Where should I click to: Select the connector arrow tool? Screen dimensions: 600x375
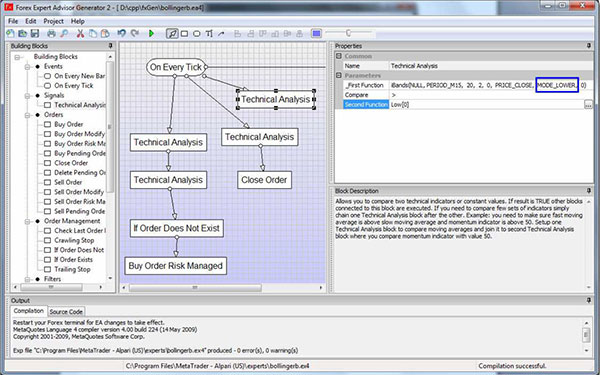[221, 34]
